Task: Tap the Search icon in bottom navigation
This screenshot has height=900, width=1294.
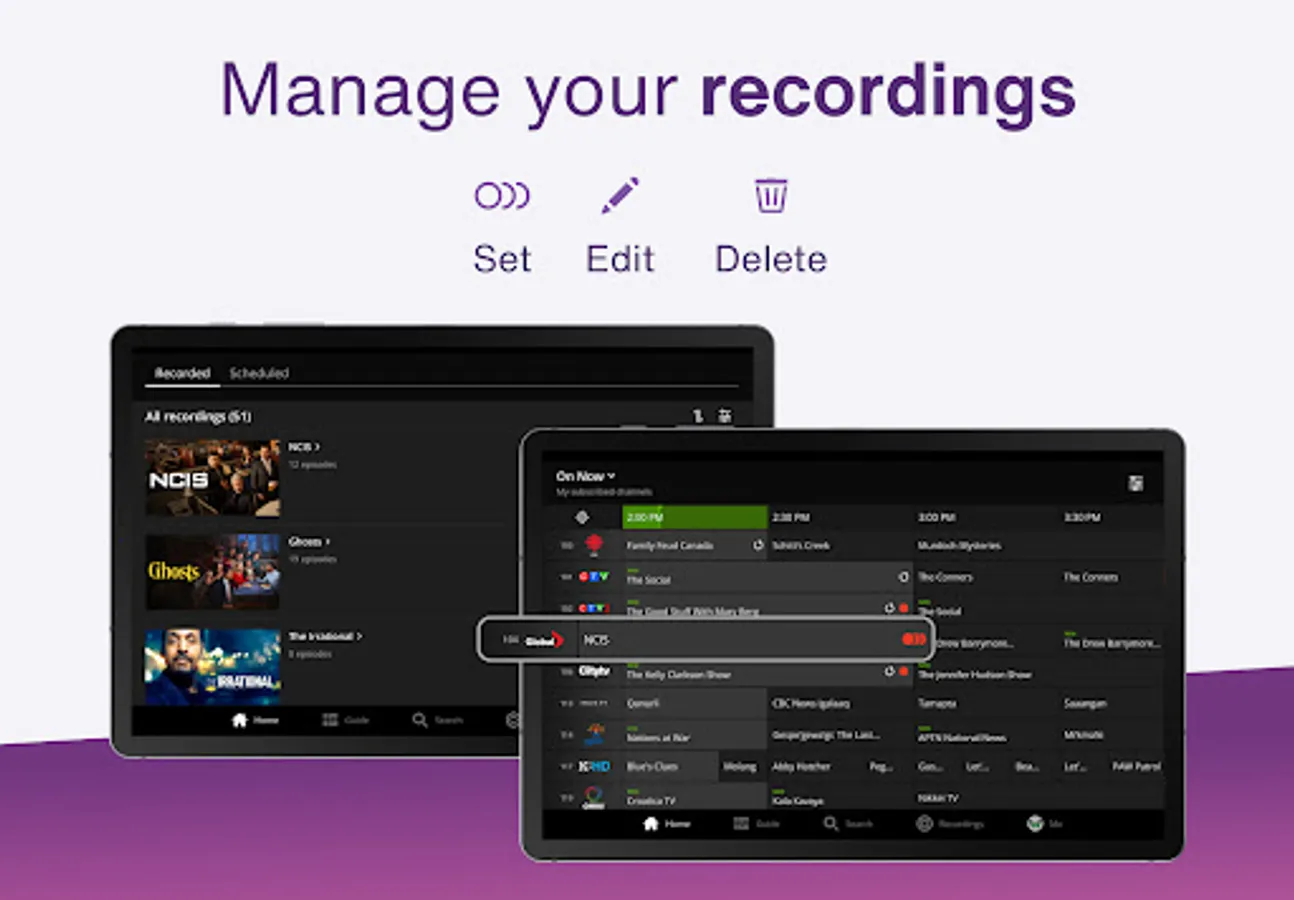Action: [831, 823]
